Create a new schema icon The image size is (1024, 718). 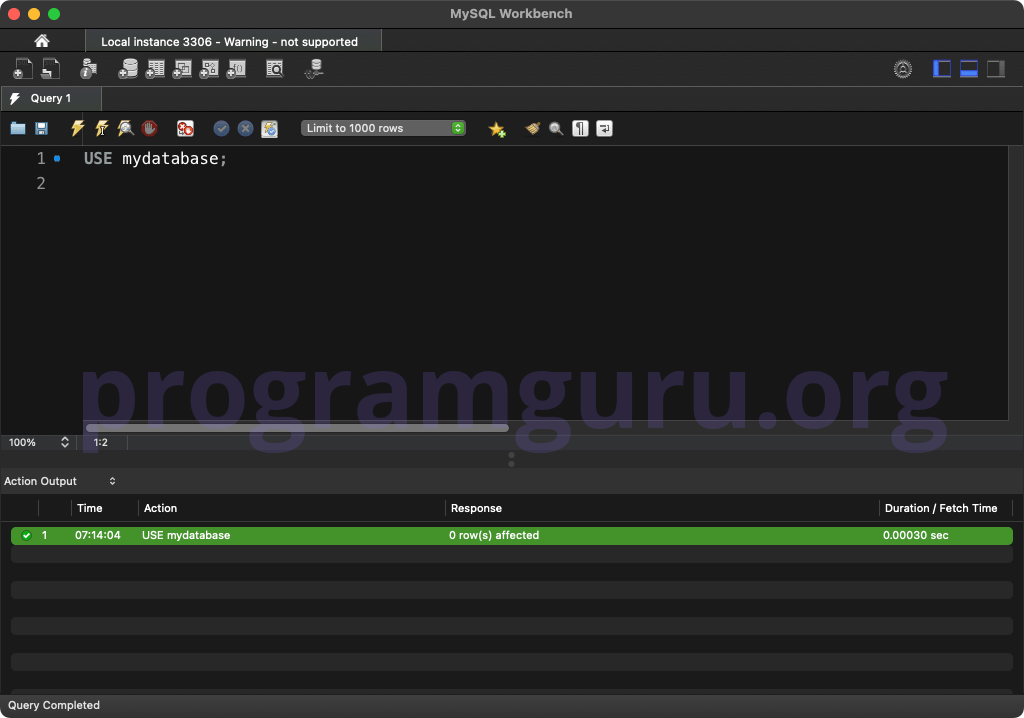click(x=128, y=69)
